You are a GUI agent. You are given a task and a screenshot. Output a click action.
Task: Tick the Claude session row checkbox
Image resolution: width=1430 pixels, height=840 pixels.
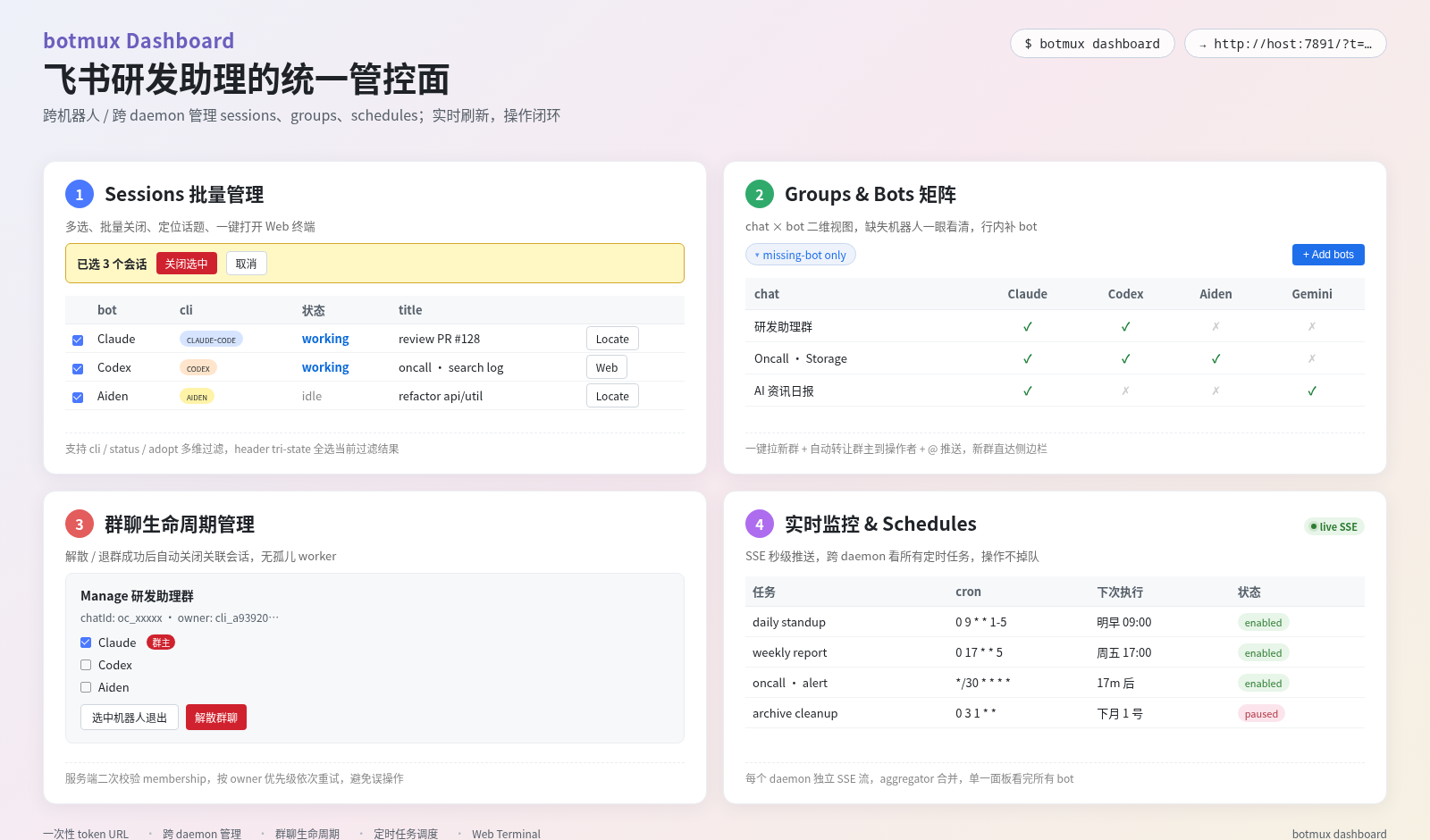(x=78, y=340)
